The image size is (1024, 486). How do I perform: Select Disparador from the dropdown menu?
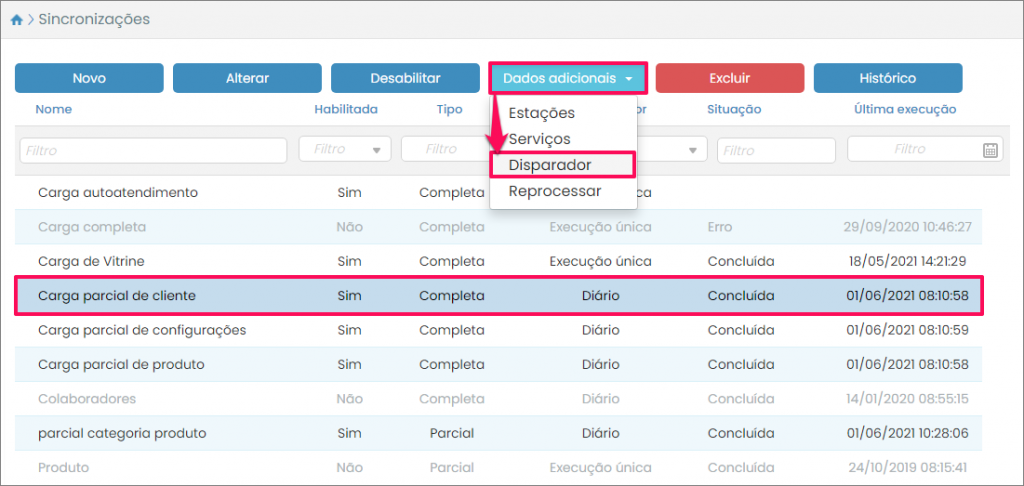click(549, 165)
